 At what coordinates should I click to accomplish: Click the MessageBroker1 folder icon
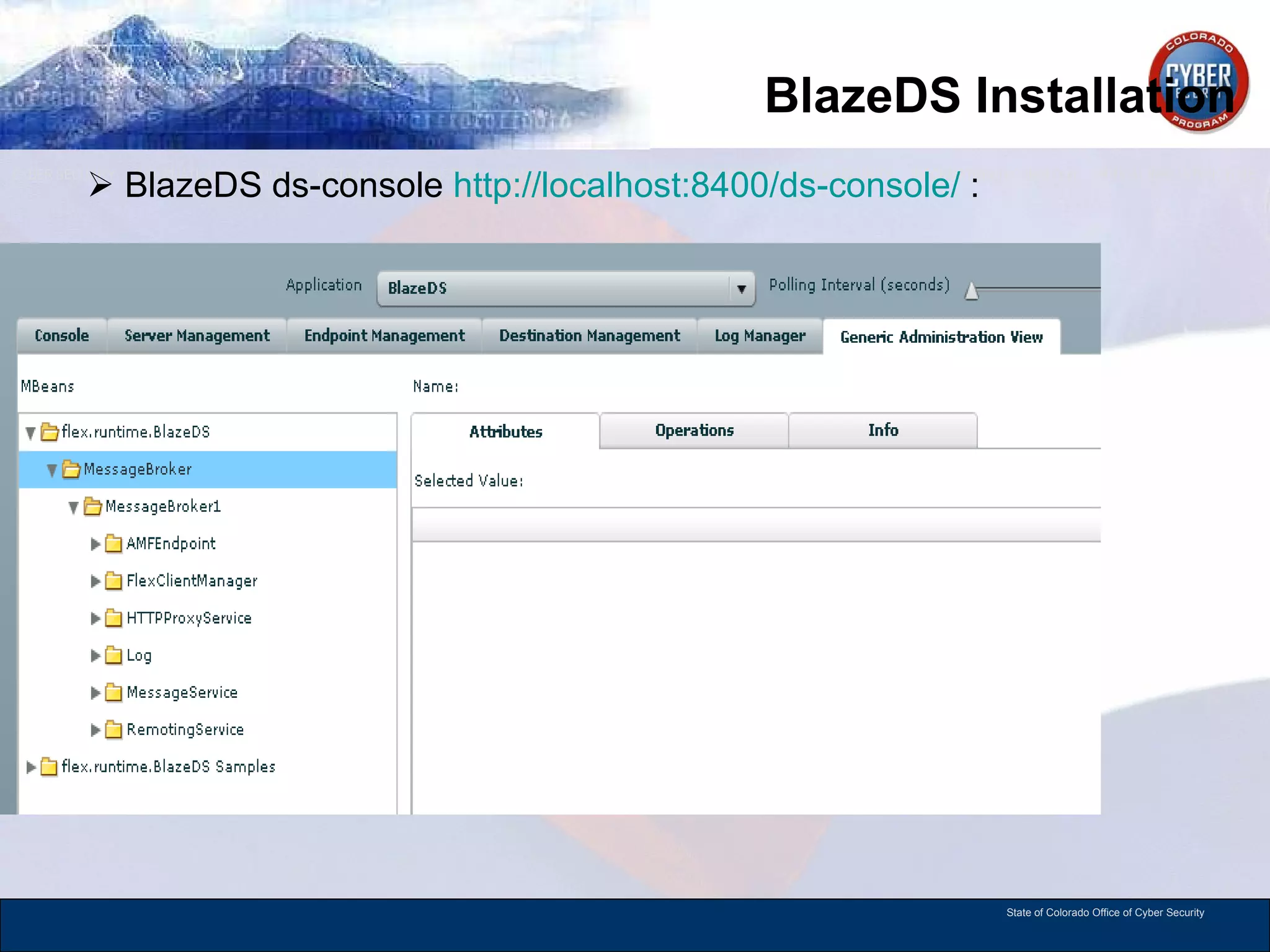pos(93,506)
